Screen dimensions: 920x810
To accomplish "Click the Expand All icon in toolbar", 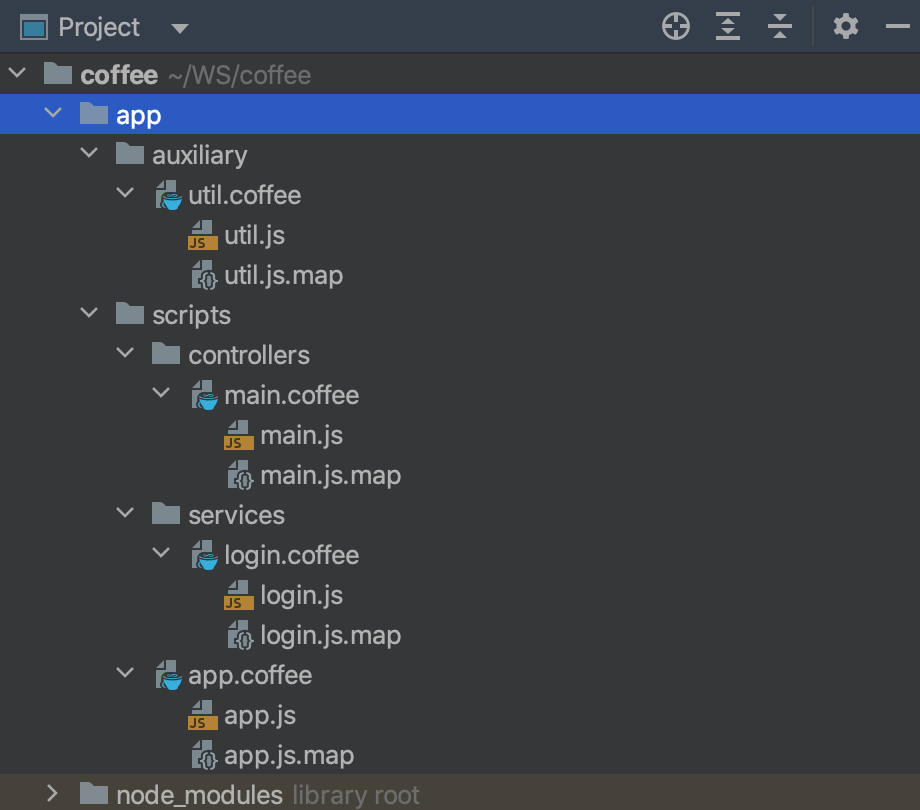I will (x=727, y=27).
